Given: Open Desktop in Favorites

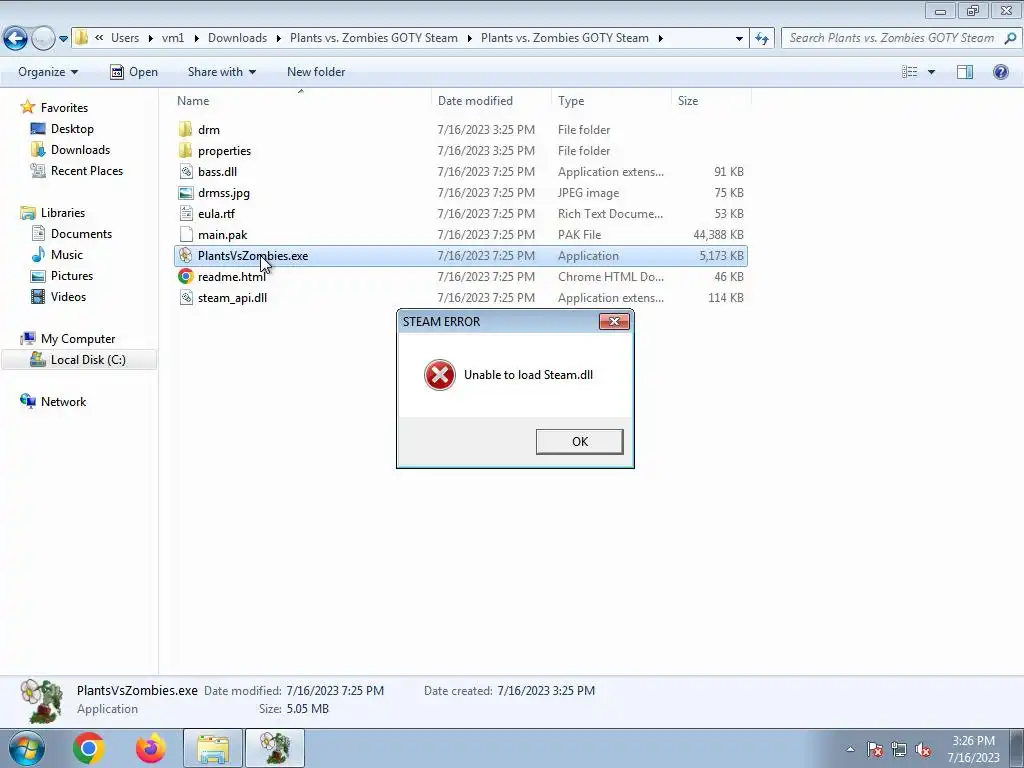Looking at the screenshot, I should pos(72,129).
